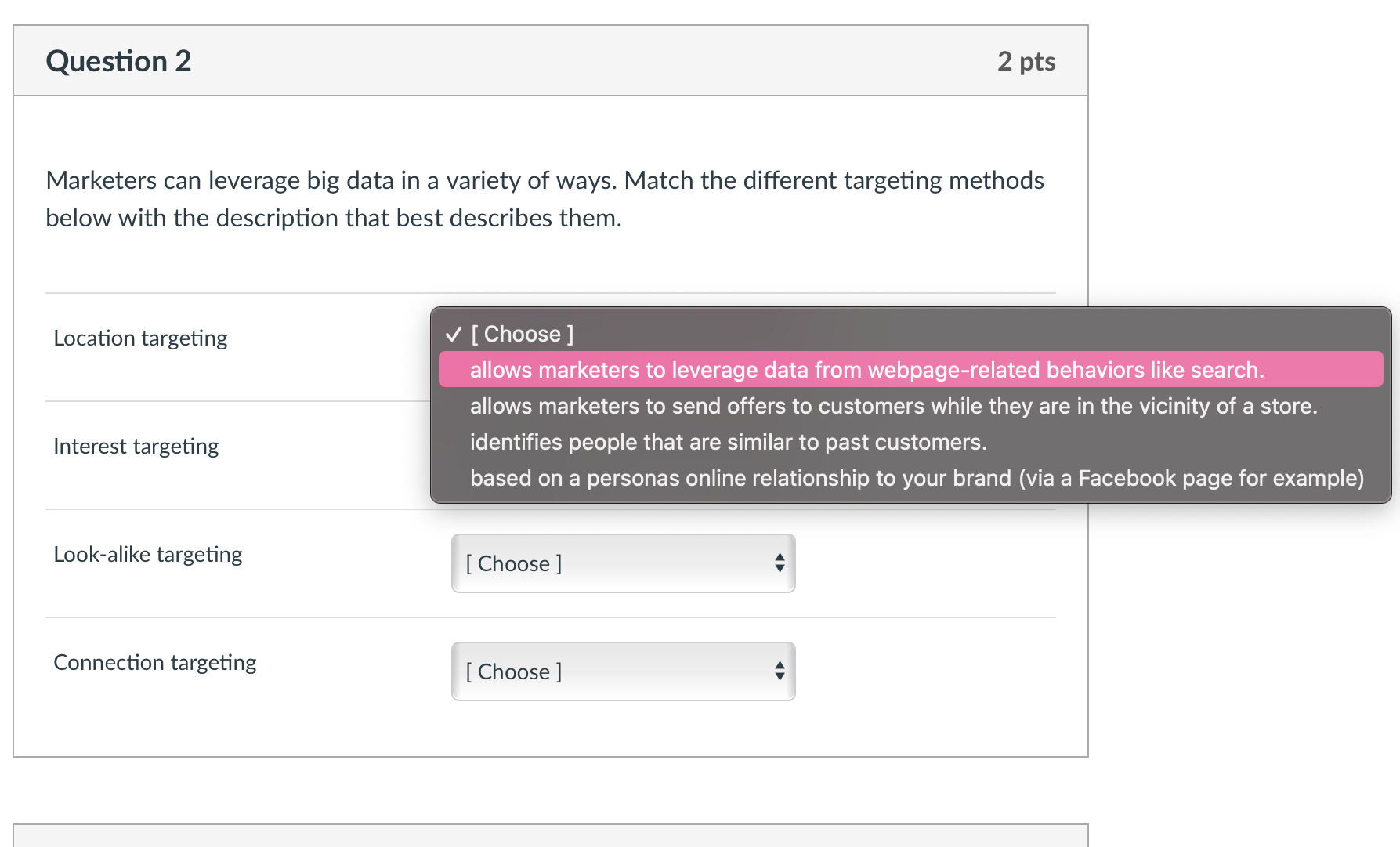Select the highlighted webpage-related behaviors option

[x=866, y=369]
